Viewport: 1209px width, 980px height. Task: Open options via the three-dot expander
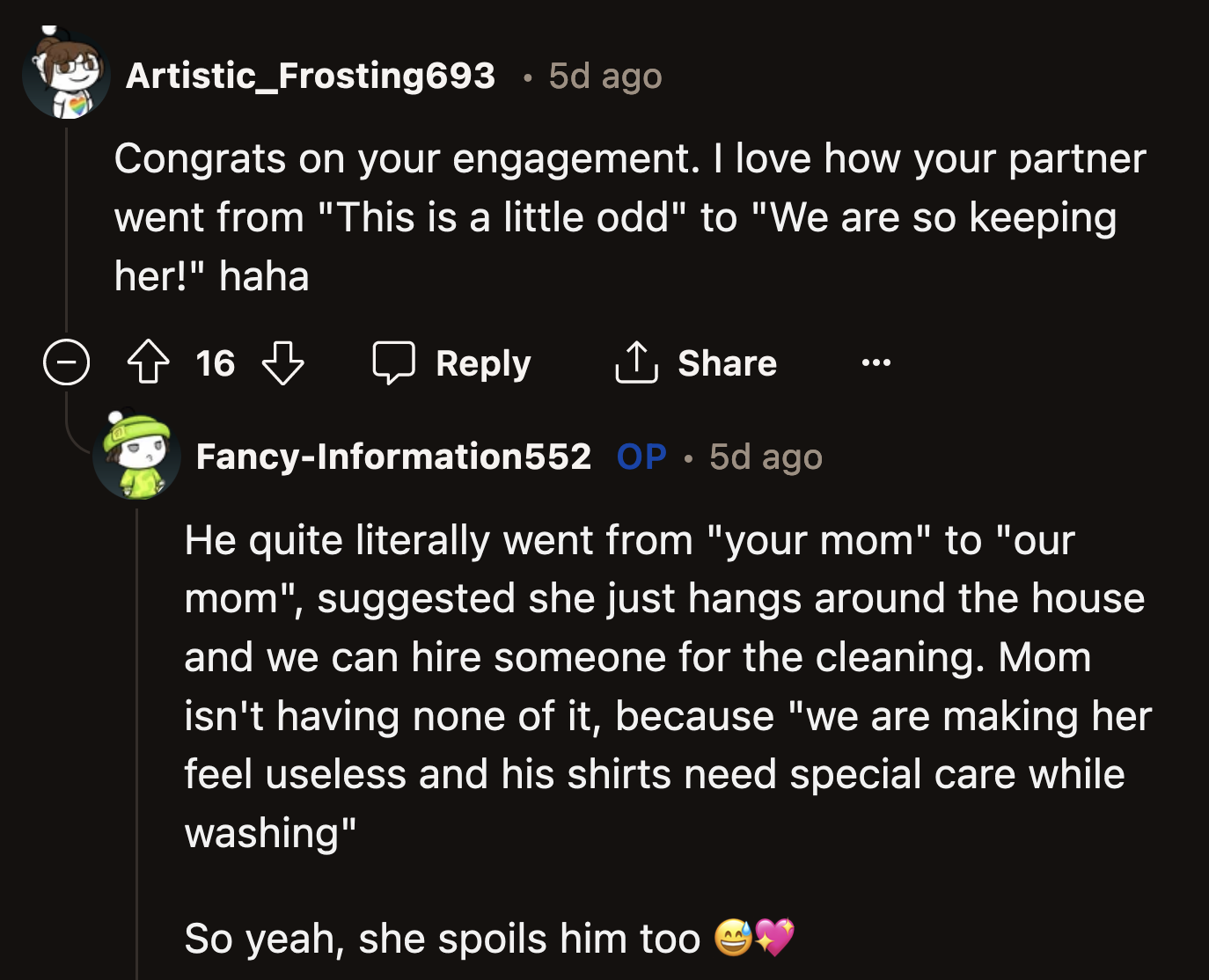[876, 363]
